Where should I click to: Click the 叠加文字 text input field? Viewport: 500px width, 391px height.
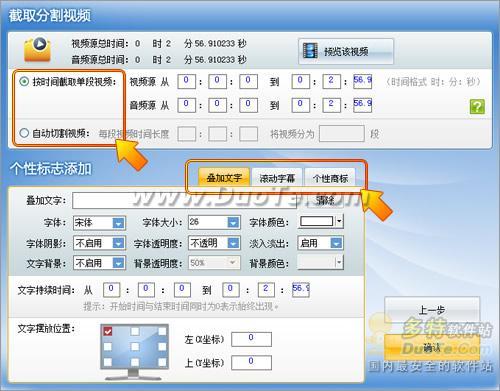click(184, 200)
